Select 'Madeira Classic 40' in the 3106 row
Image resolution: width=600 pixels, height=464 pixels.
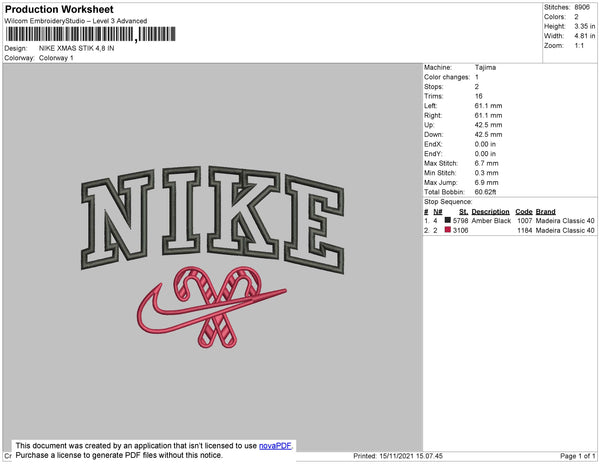(x=565, y=230)
